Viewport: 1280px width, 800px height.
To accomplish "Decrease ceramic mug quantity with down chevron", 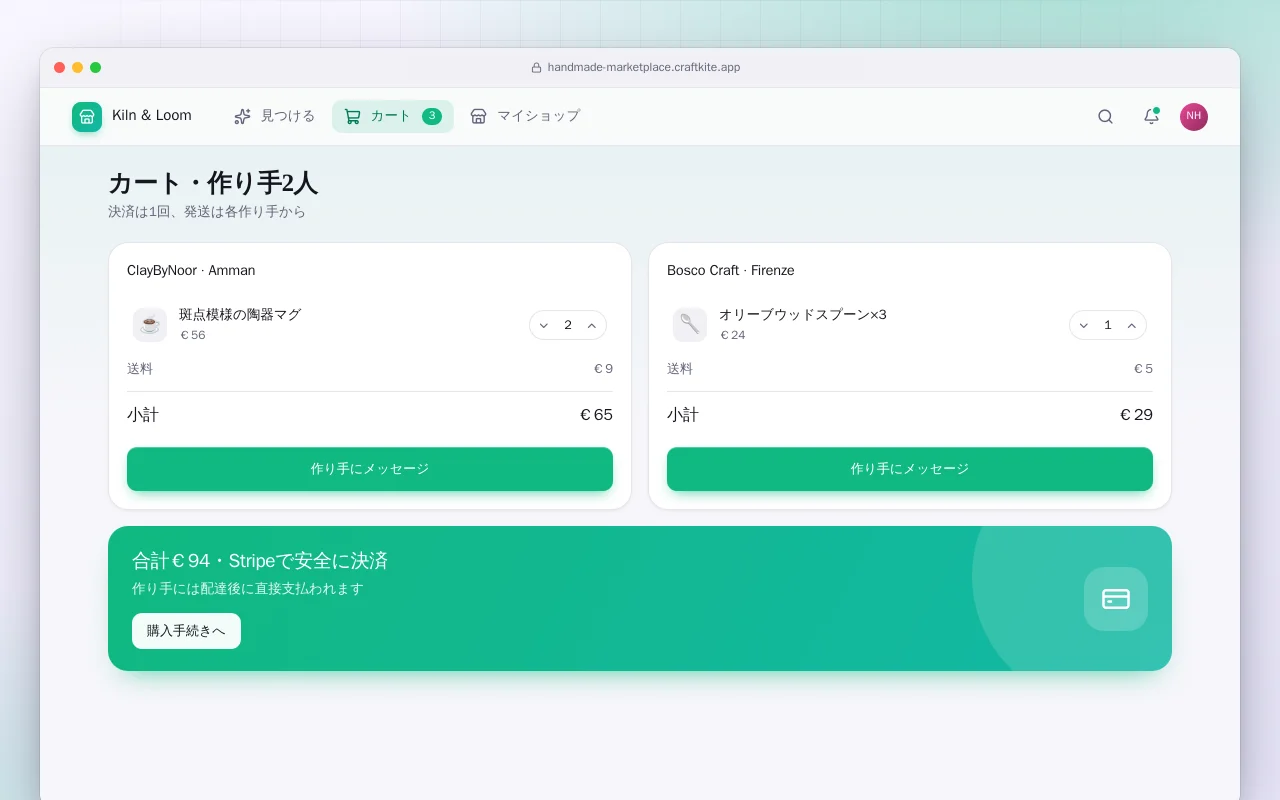I will (544, 325).
